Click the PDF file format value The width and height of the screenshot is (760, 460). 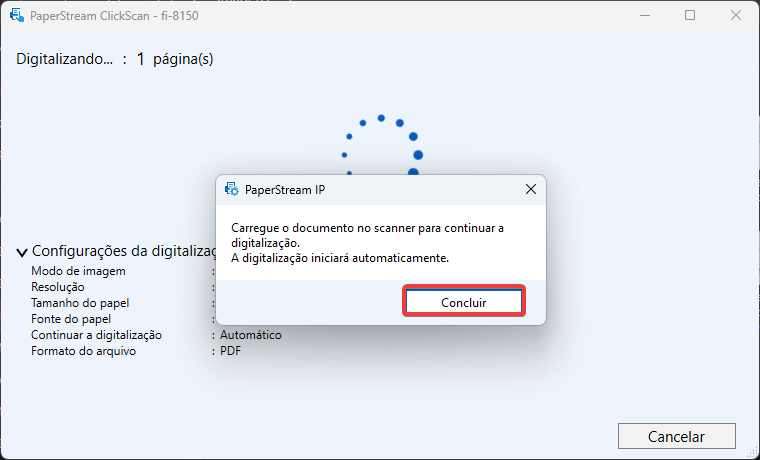[230, 351]
